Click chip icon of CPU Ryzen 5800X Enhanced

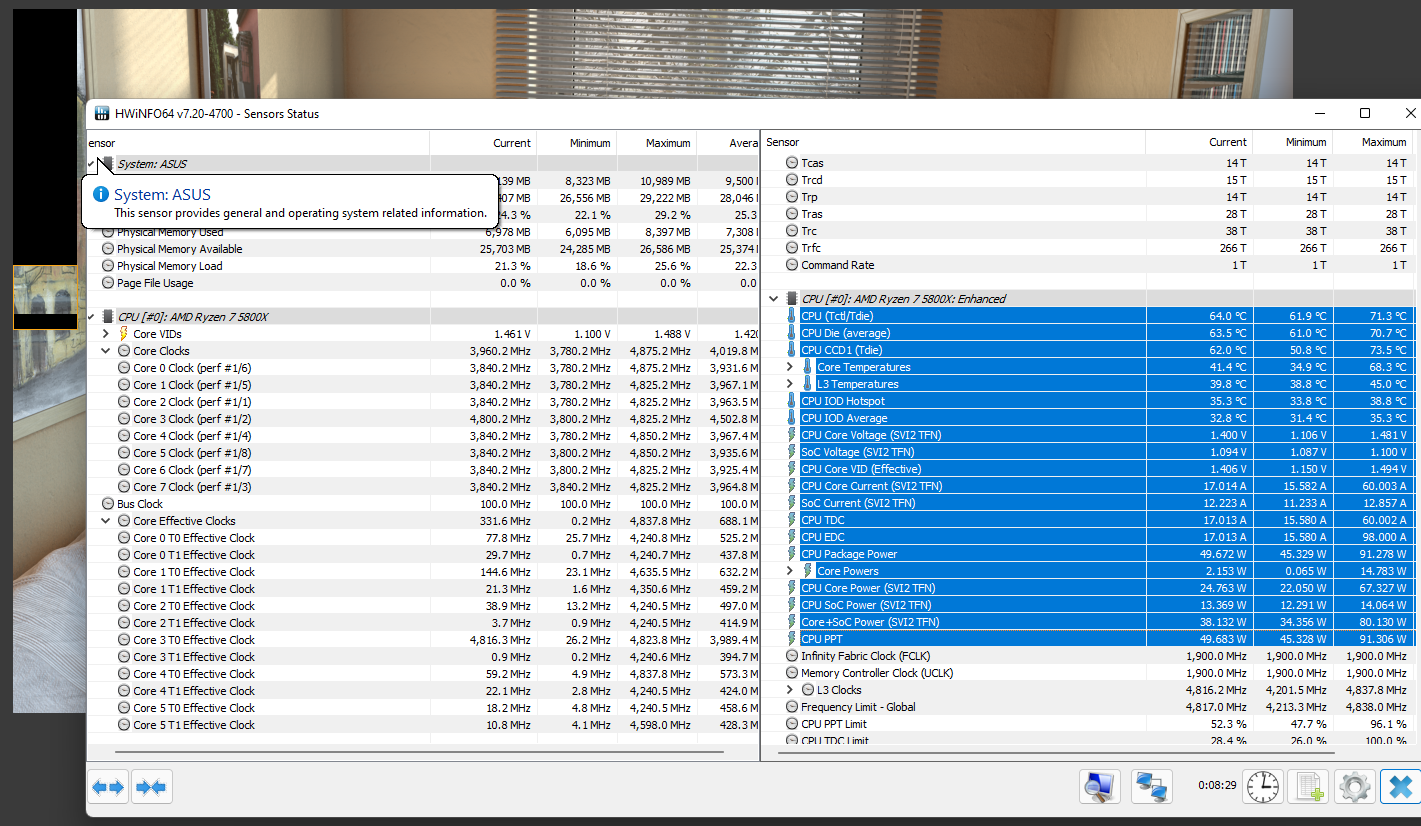[x=792, y=299]
